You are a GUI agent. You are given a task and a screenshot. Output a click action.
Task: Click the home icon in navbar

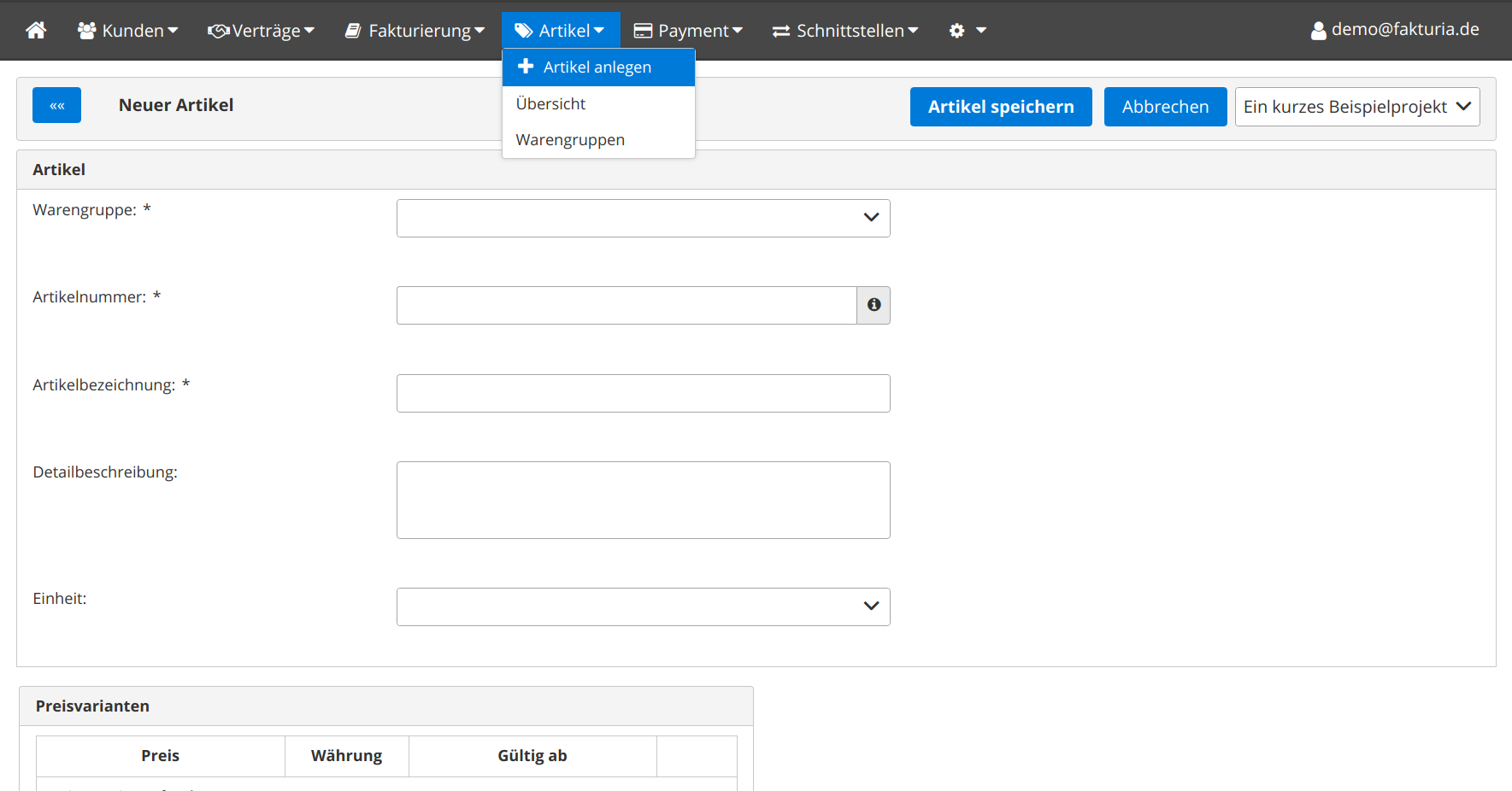point(36,31)
